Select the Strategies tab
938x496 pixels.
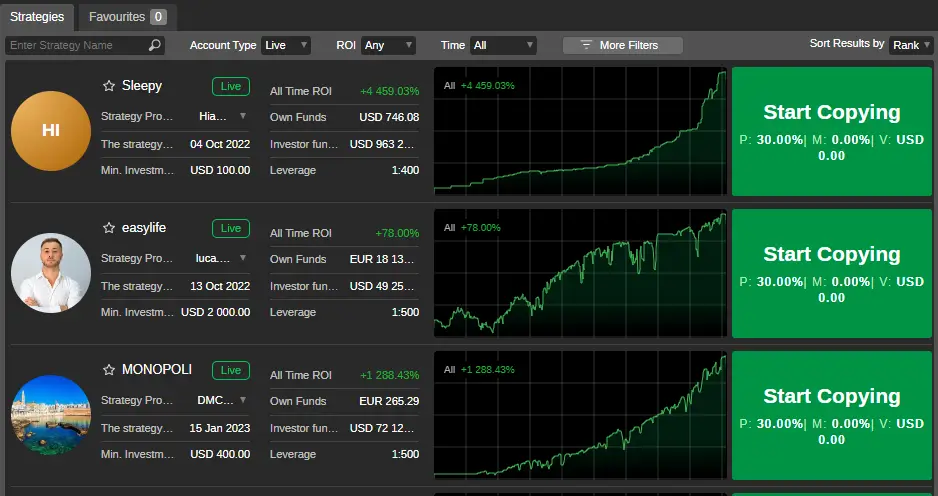[x=37, y=17]
